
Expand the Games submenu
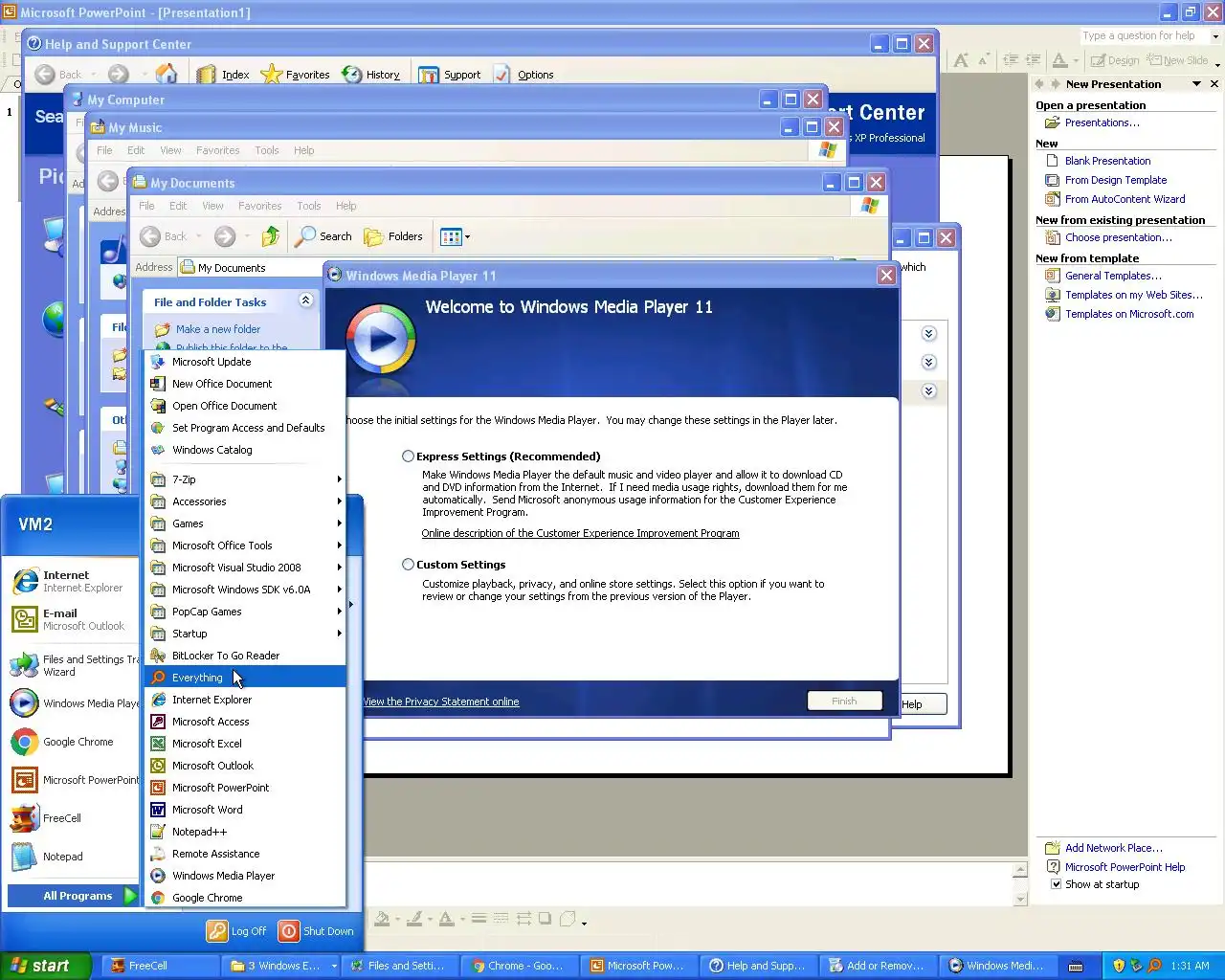tap(245, 523)
